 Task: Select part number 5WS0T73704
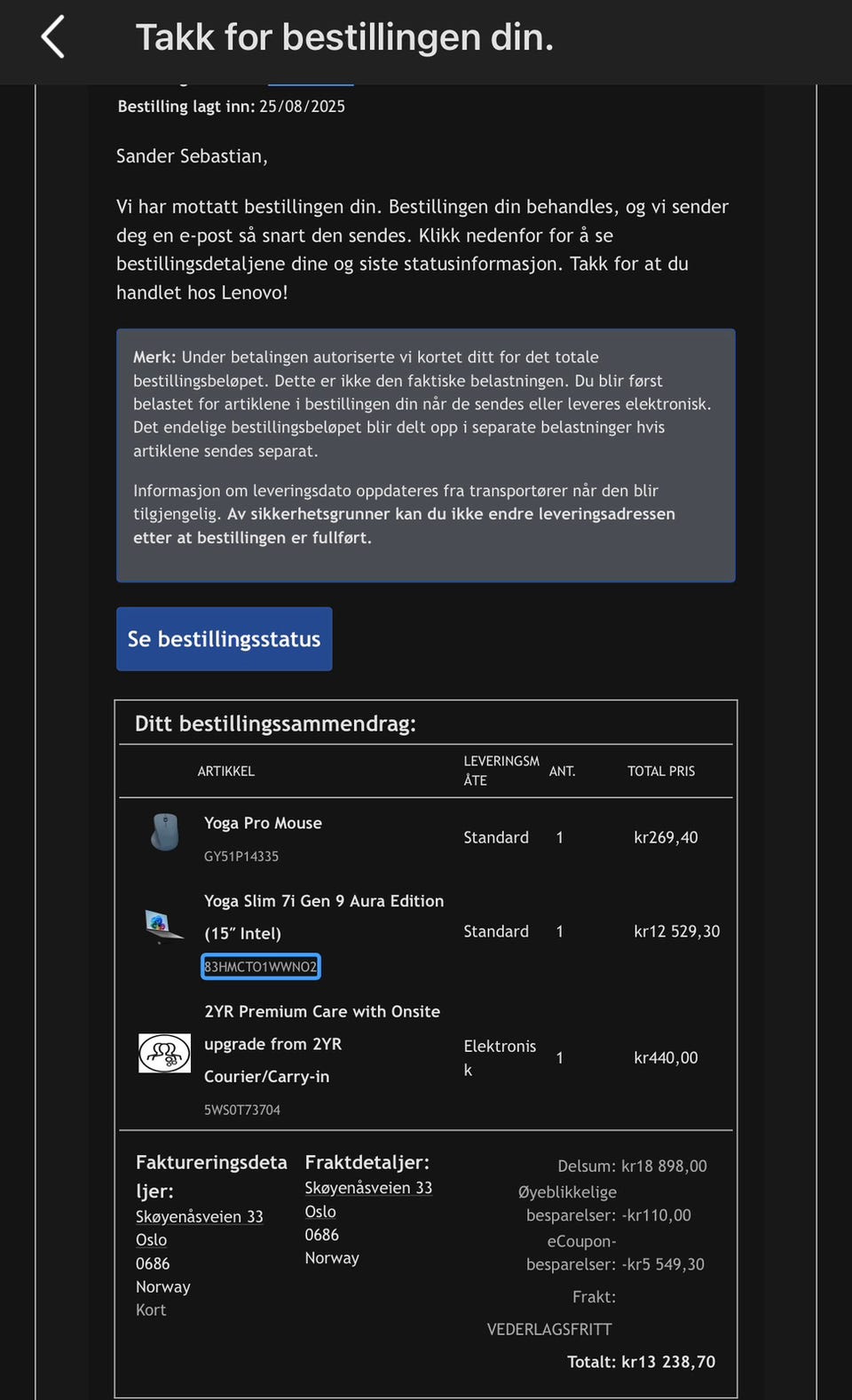click(x=242, y=1110)
